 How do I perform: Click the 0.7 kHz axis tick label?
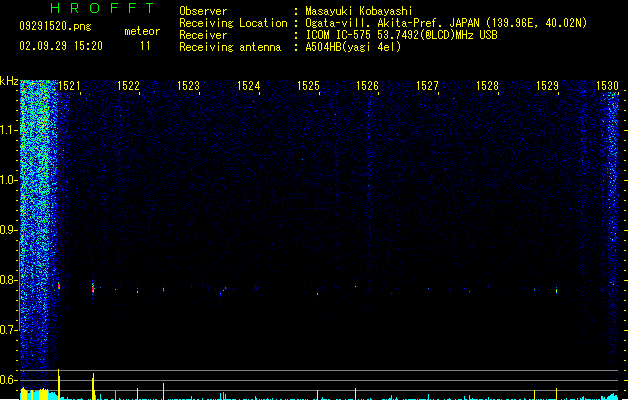(9, 330)
